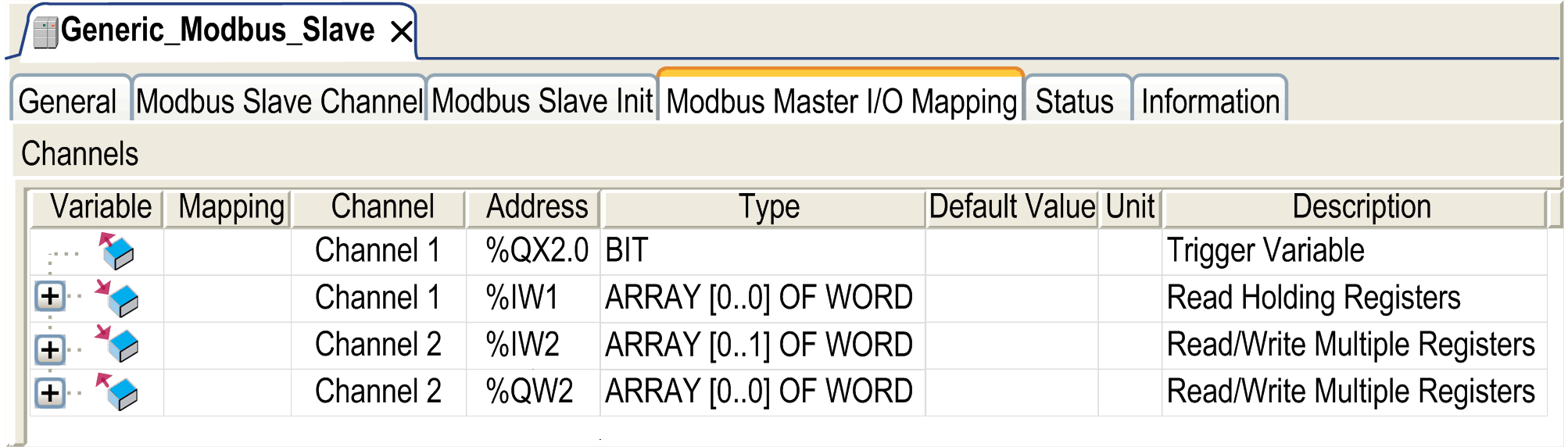Open the Modbus Slave Init tab

542,102
